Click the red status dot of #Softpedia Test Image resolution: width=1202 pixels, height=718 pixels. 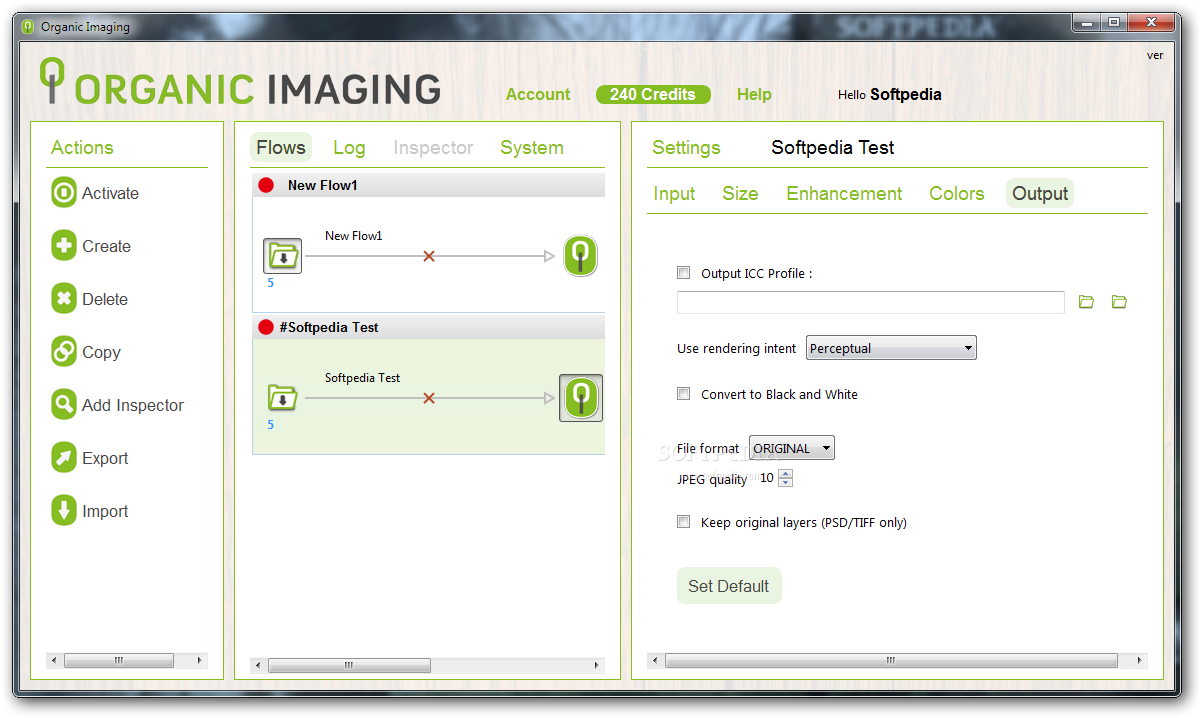coord(266,327)
